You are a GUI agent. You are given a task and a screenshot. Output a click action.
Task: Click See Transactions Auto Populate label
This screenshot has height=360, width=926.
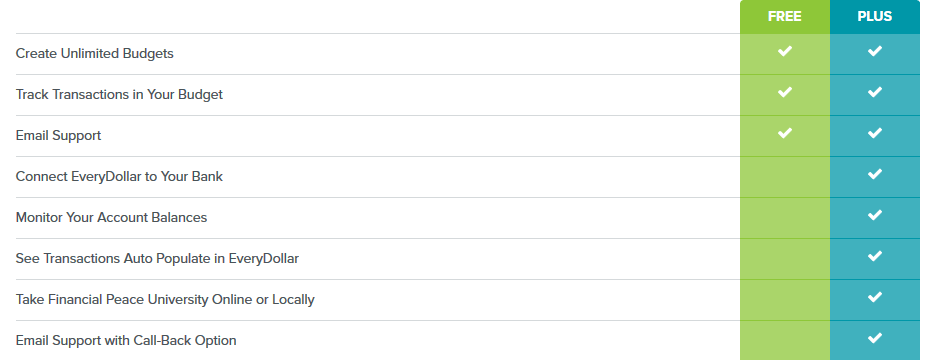coord(157,258)
